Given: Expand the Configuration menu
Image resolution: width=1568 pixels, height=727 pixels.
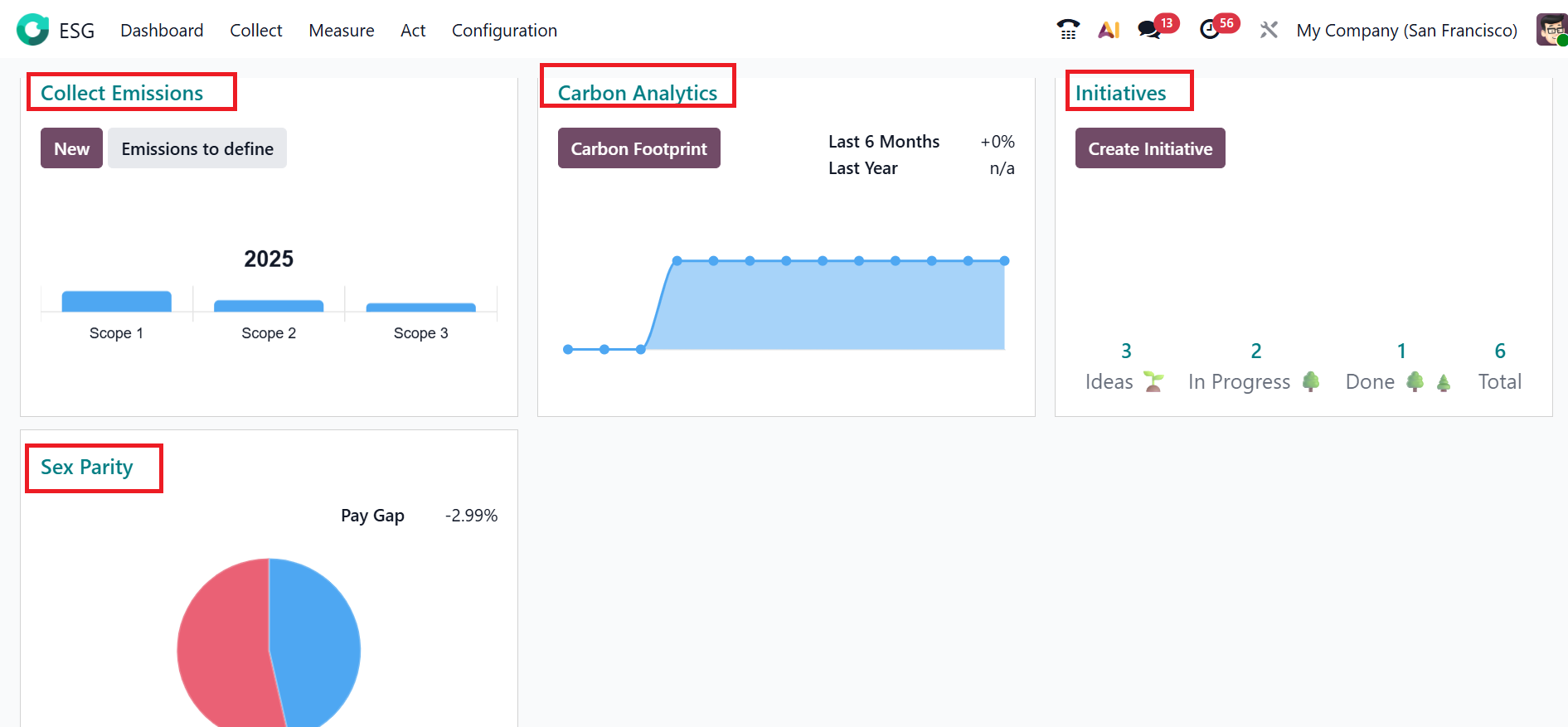Looking at the screenshot, I should pos(504,30).
